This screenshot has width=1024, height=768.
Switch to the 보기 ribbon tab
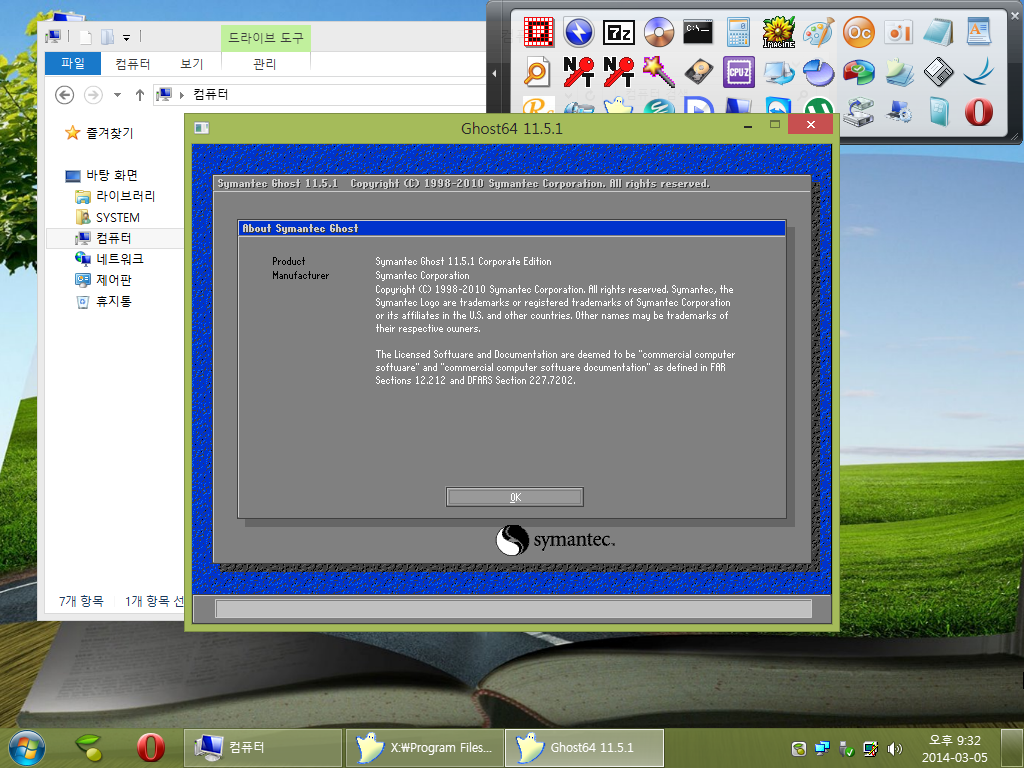(191, 63)
